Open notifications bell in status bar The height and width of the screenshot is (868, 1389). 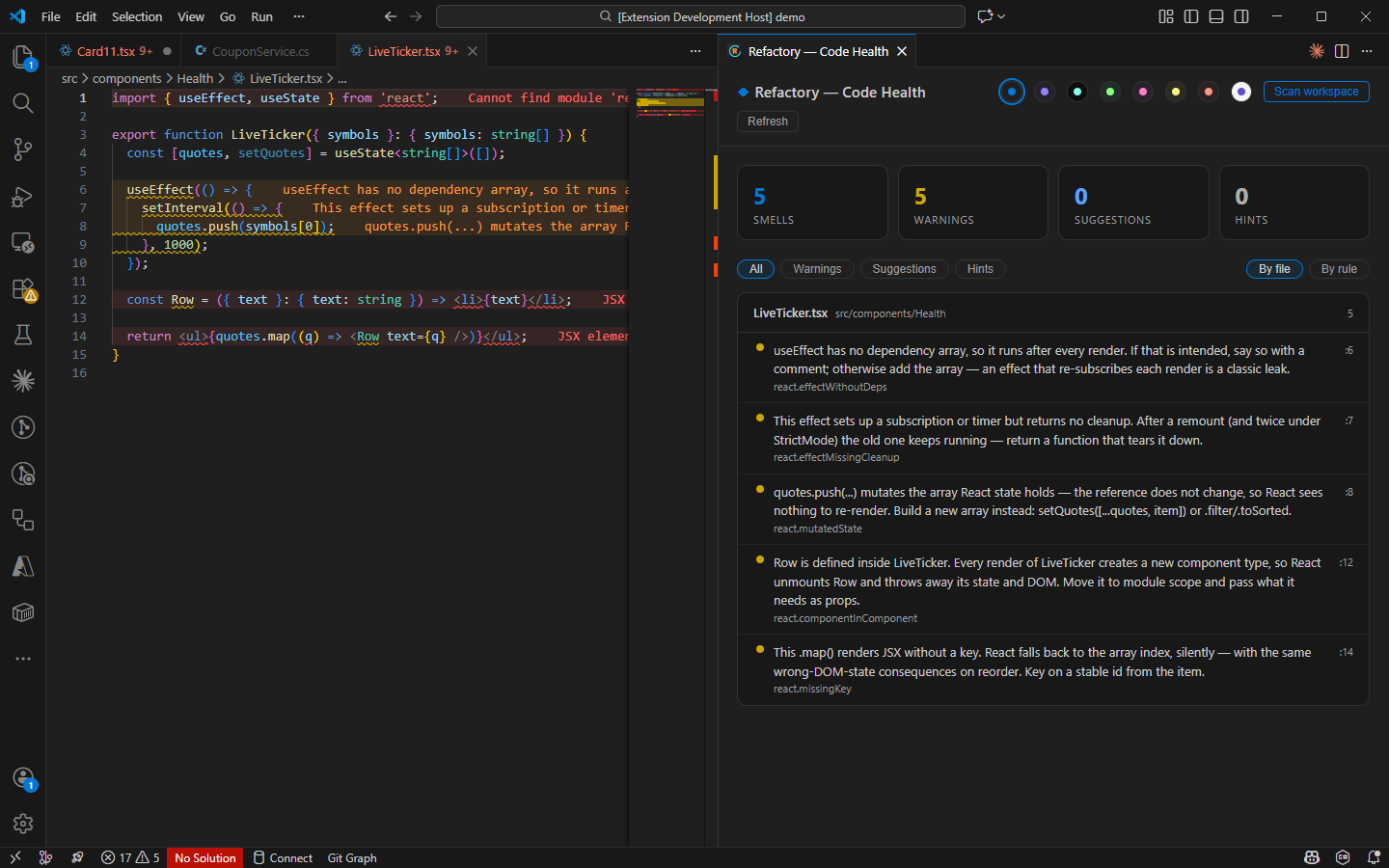pyautogui.click(x=1374, y=857)
